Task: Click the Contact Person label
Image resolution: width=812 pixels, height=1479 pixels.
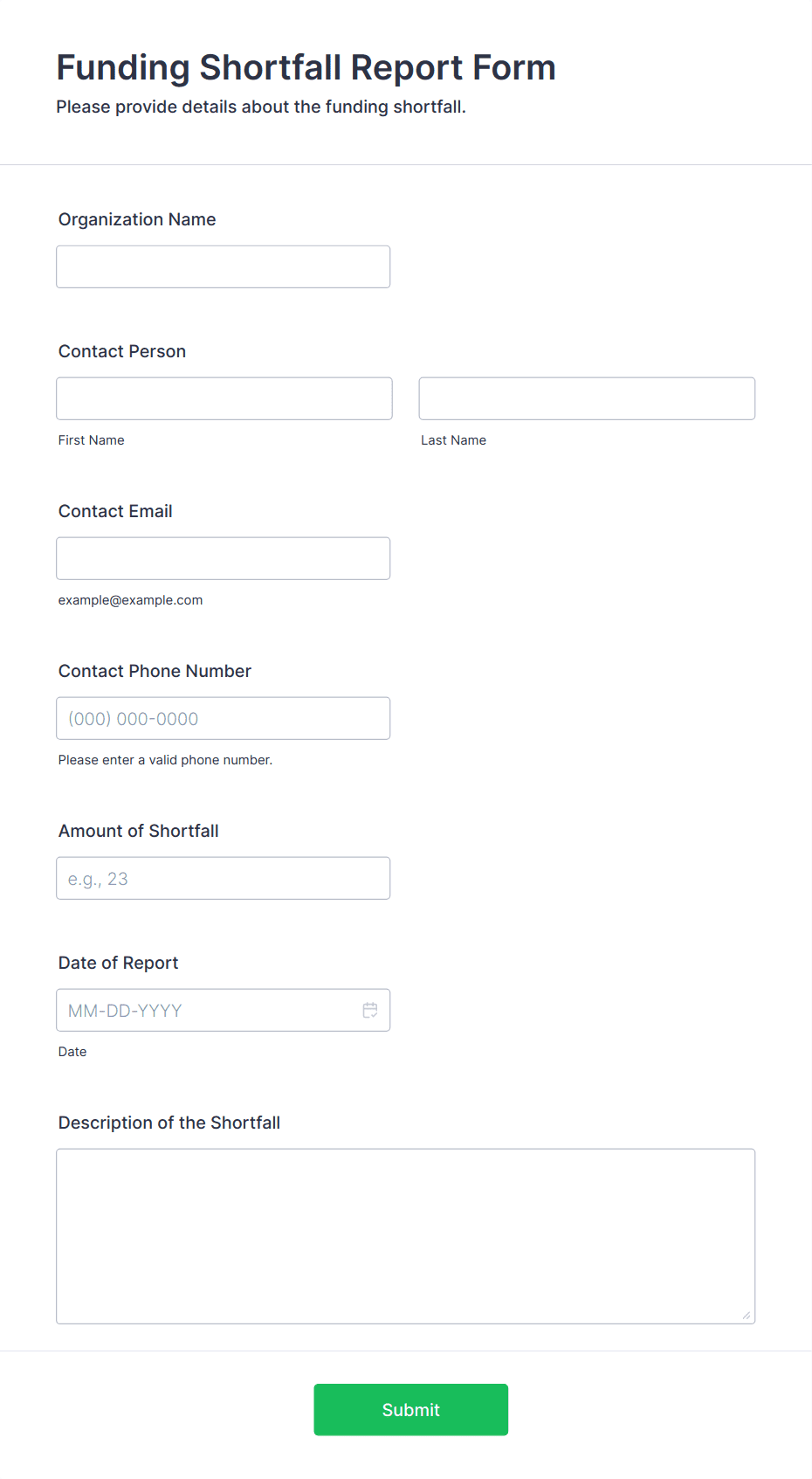Action: click(x=122, y=351)
